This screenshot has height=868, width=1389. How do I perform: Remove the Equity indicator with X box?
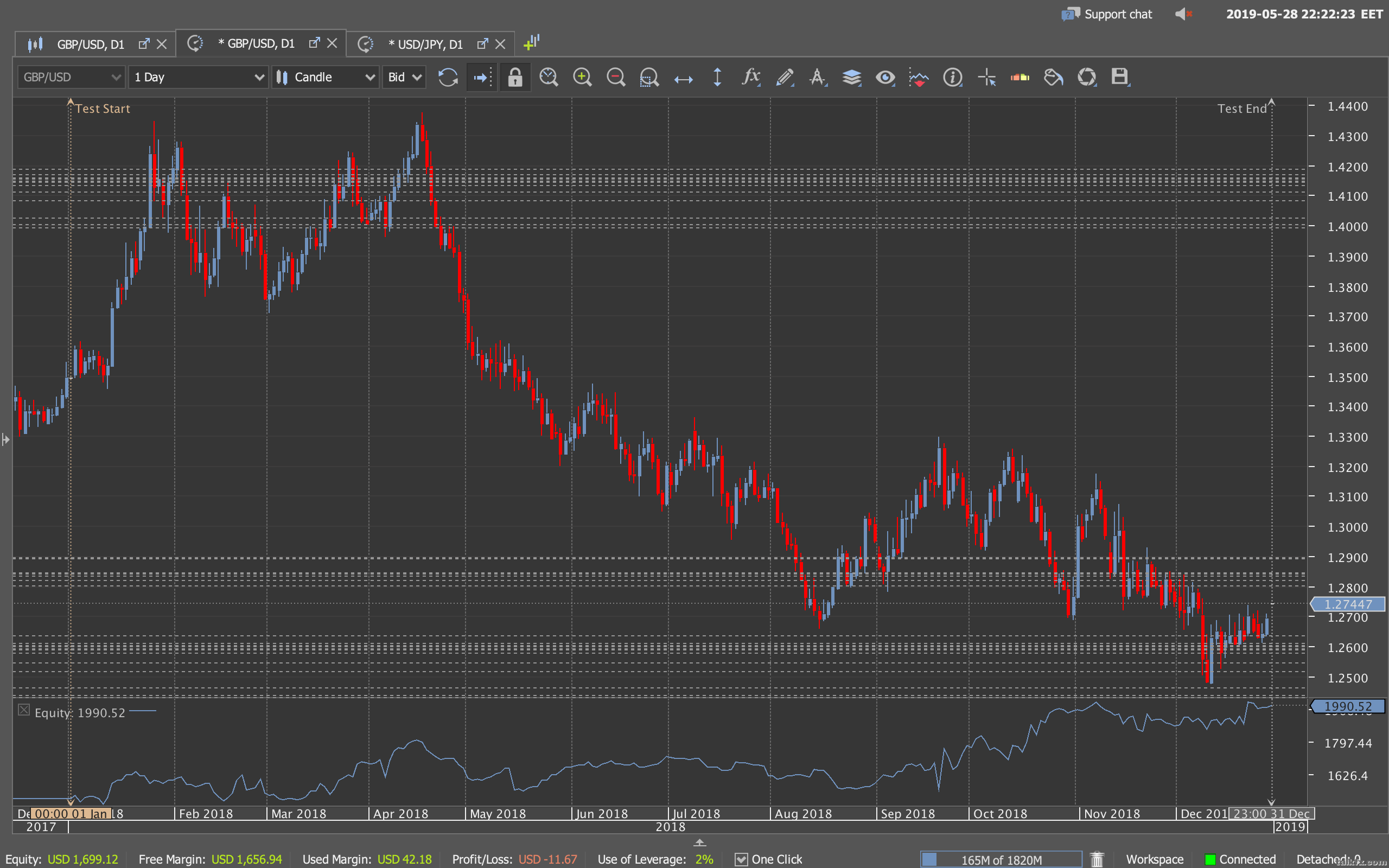click(x=23, y=710)
